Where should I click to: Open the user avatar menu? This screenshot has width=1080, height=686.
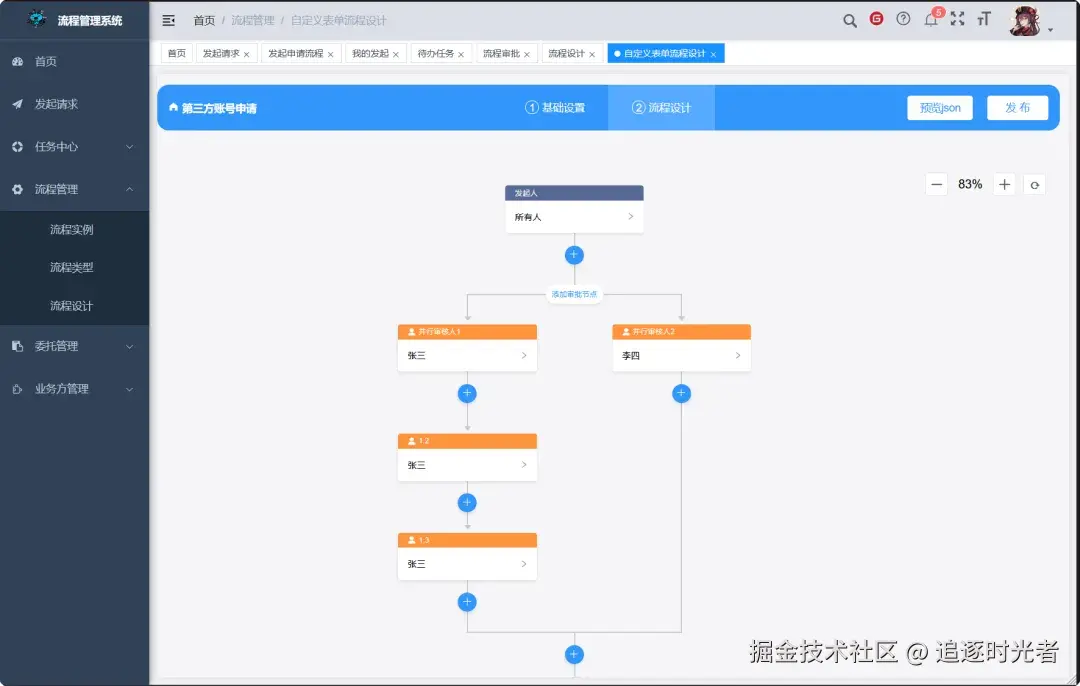tap(1025, 21)
